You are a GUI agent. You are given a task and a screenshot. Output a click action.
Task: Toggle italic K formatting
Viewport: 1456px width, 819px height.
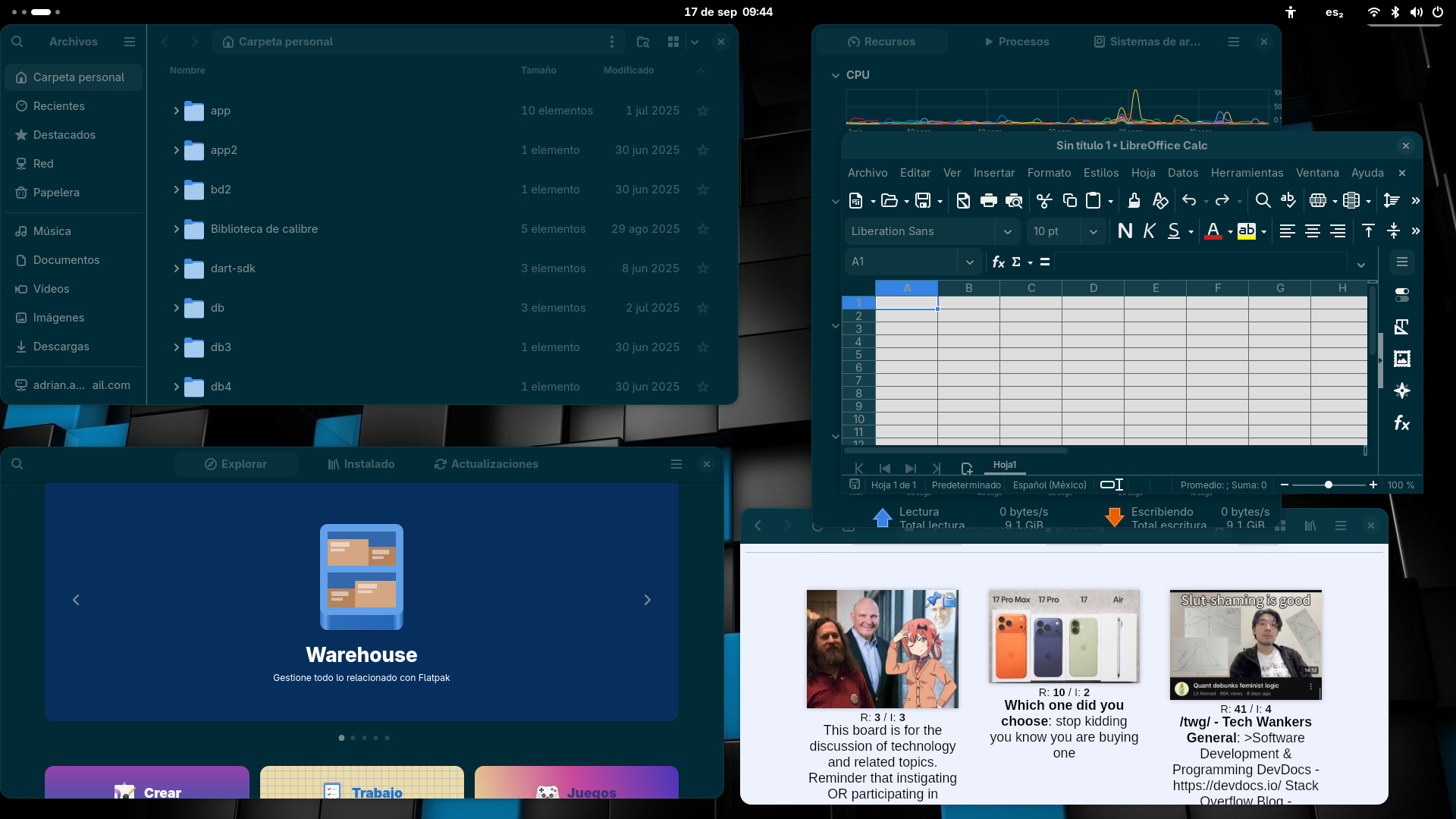coord(1150,231)
